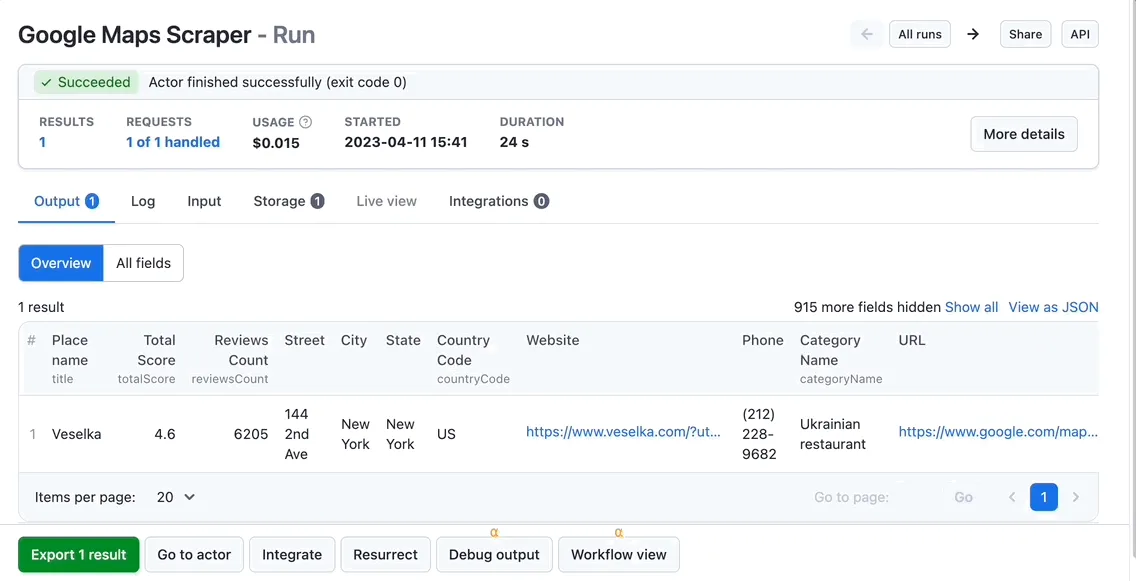The image size is (1136, 581).
Task: Click the Succeeded status badge
Action: point(85,82)
